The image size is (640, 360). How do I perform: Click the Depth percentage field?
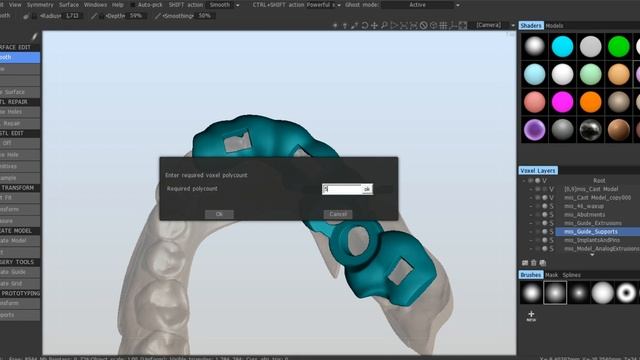click(136, 16)
